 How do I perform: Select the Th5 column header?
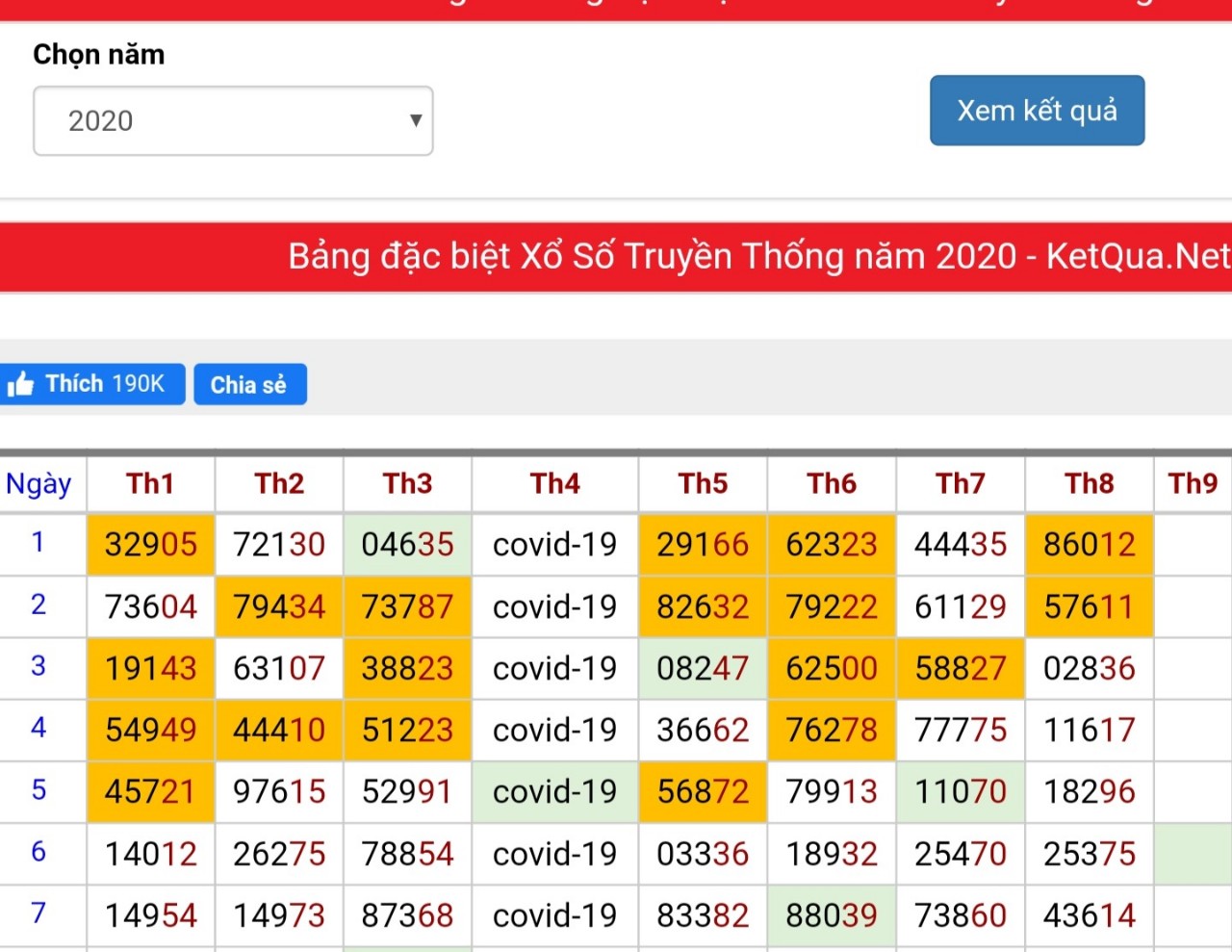(703, 483)
